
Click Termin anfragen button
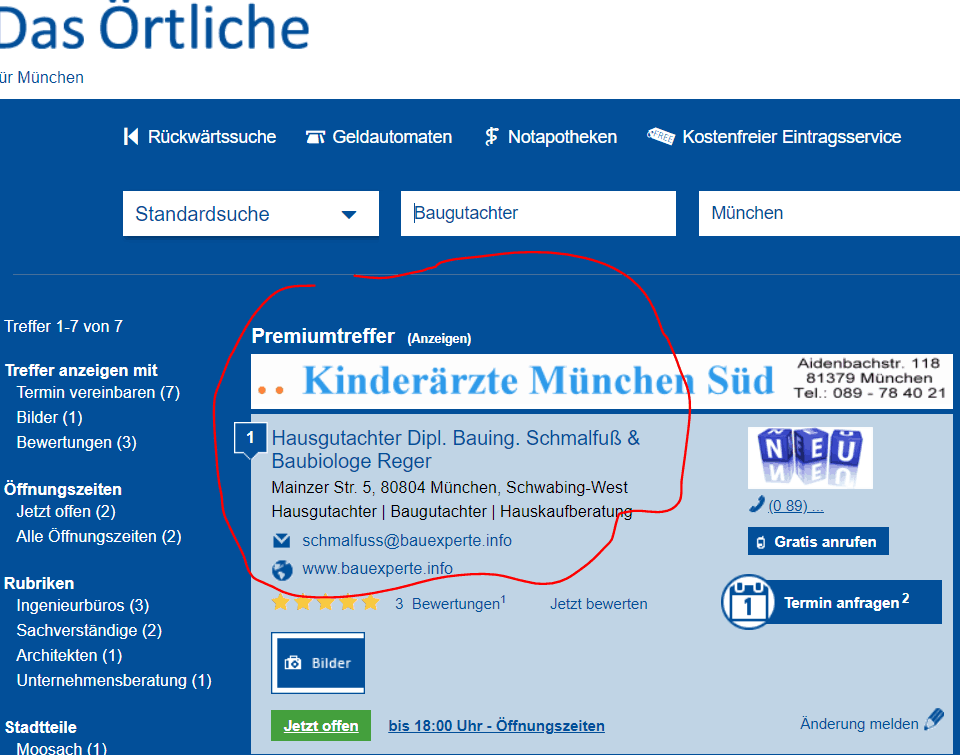tap(832, 602)
